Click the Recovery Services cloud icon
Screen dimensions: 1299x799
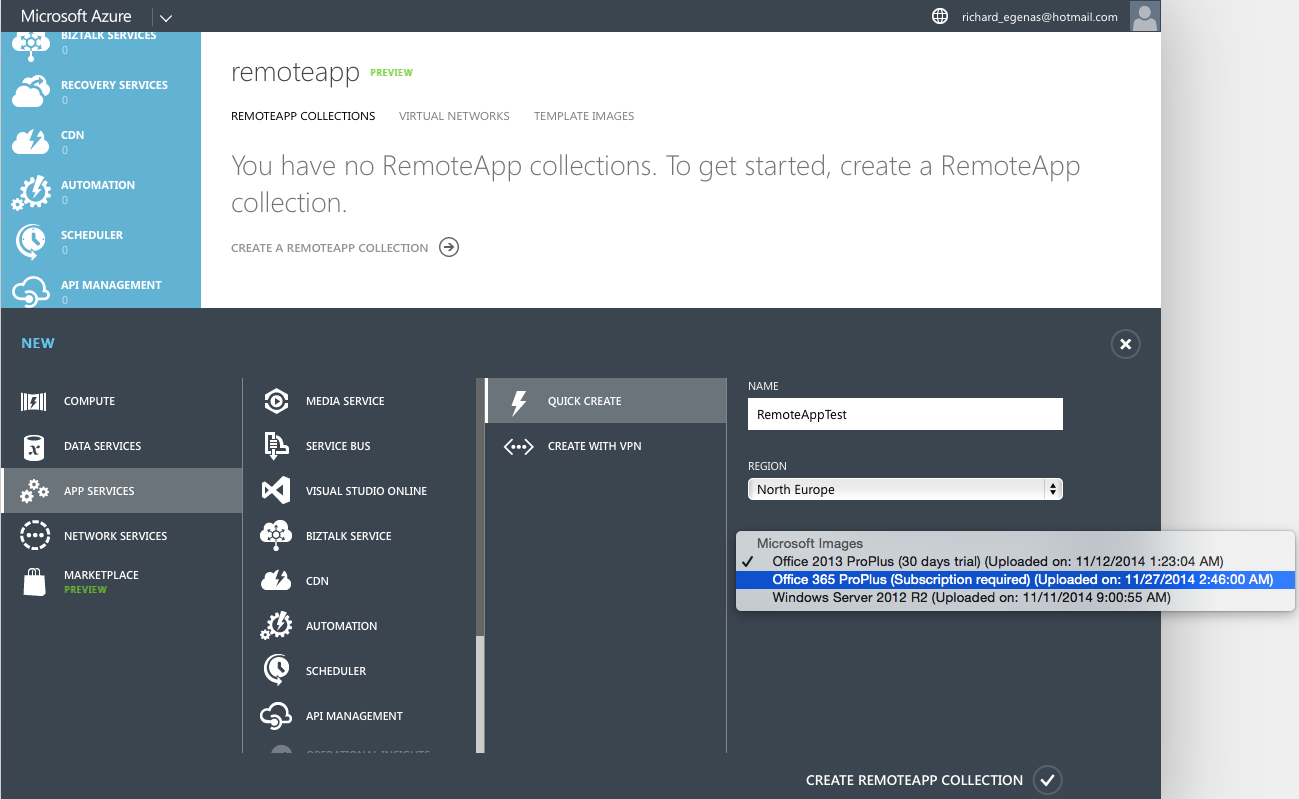(30, 91)
